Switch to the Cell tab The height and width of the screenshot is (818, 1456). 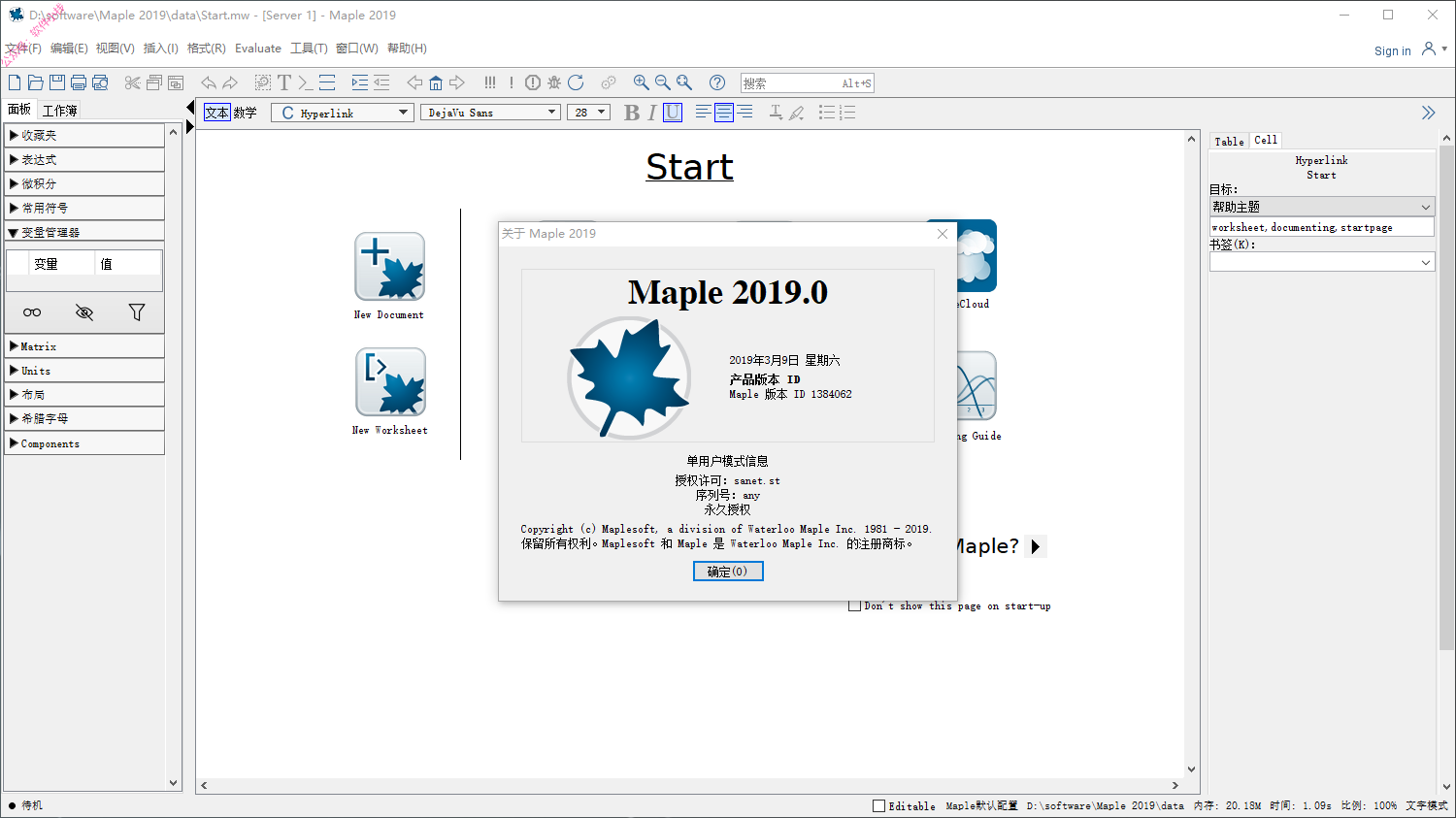[x=1266, y=141]
